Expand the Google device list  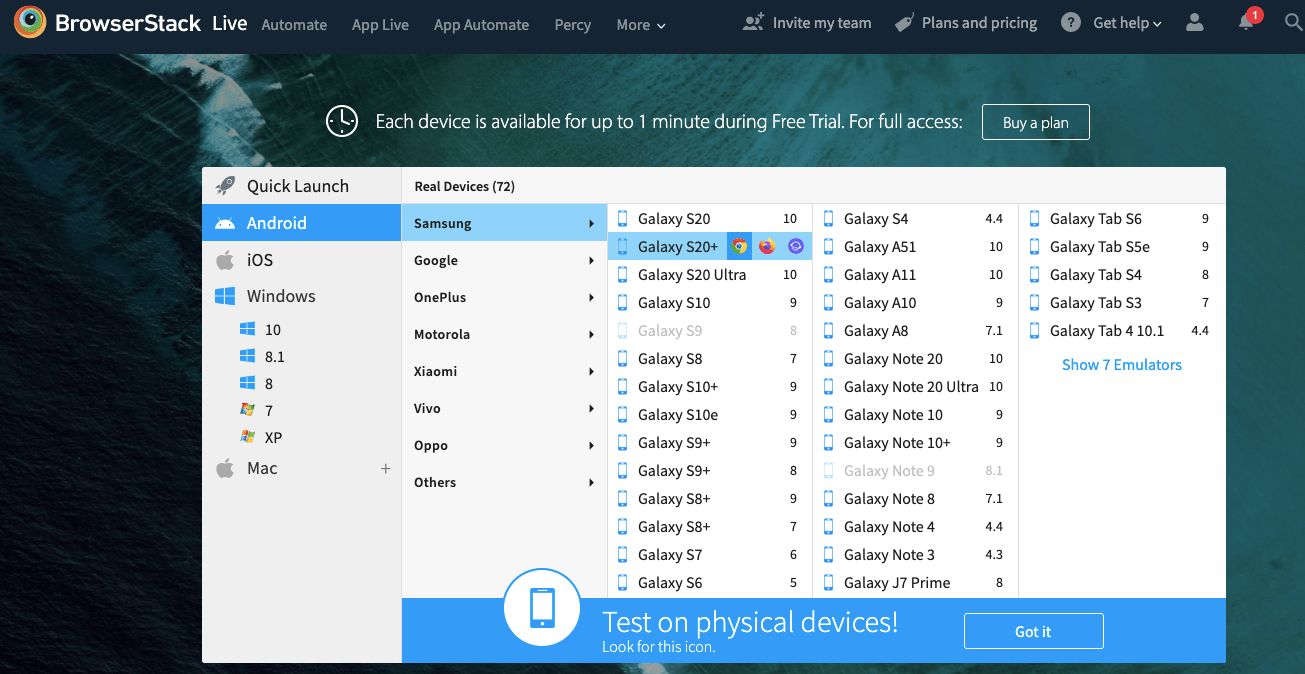(x=436, y=260)
